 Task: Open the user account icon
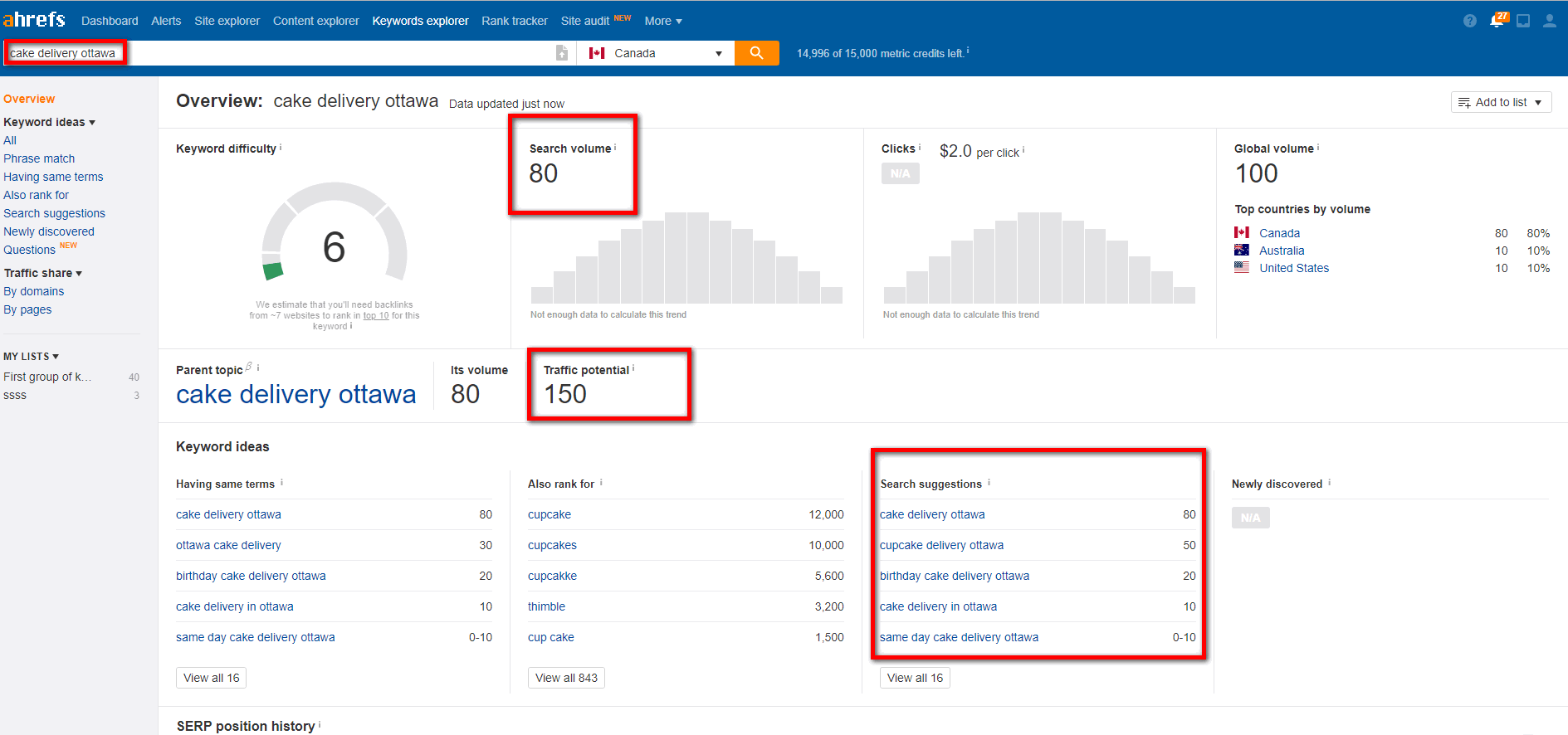[x=1550, y=21]
